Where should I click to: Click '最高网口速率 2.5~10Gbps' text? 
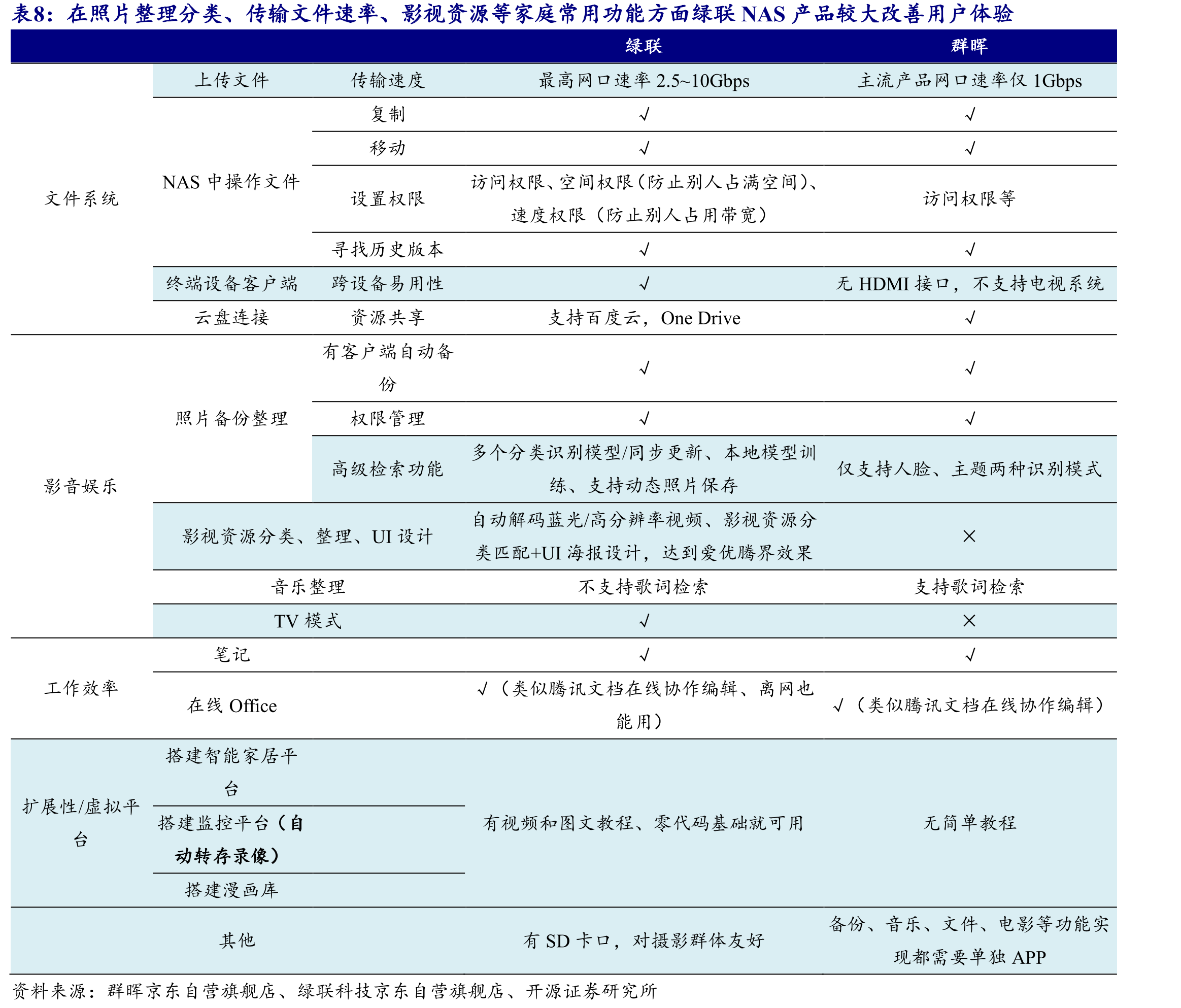pyautogui.click(x=644, y=80)
